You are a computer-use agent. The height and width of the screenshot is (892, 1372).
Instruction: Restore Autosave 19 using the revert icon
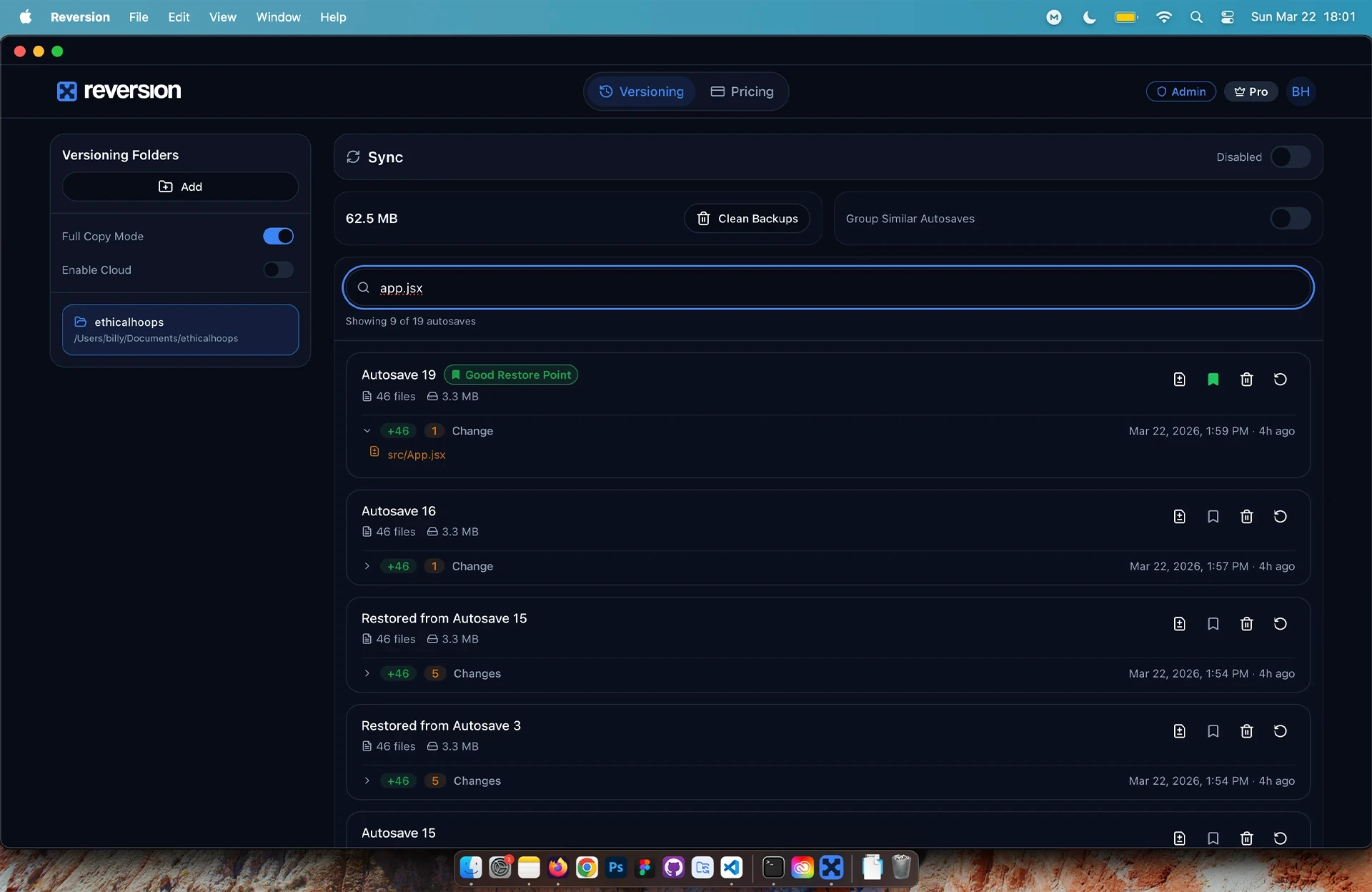(x=1280, y=380)
